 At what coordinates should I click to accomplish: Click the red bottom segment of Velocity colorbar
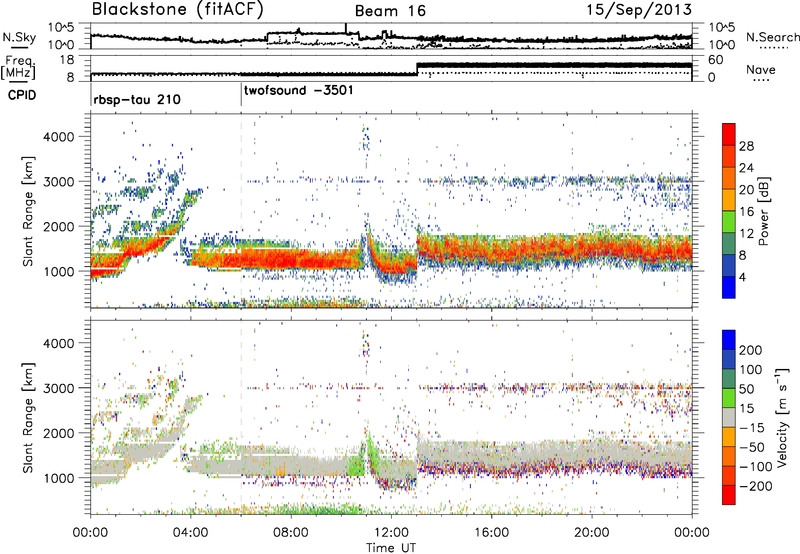pyautogui.click(x=729, y=495)
